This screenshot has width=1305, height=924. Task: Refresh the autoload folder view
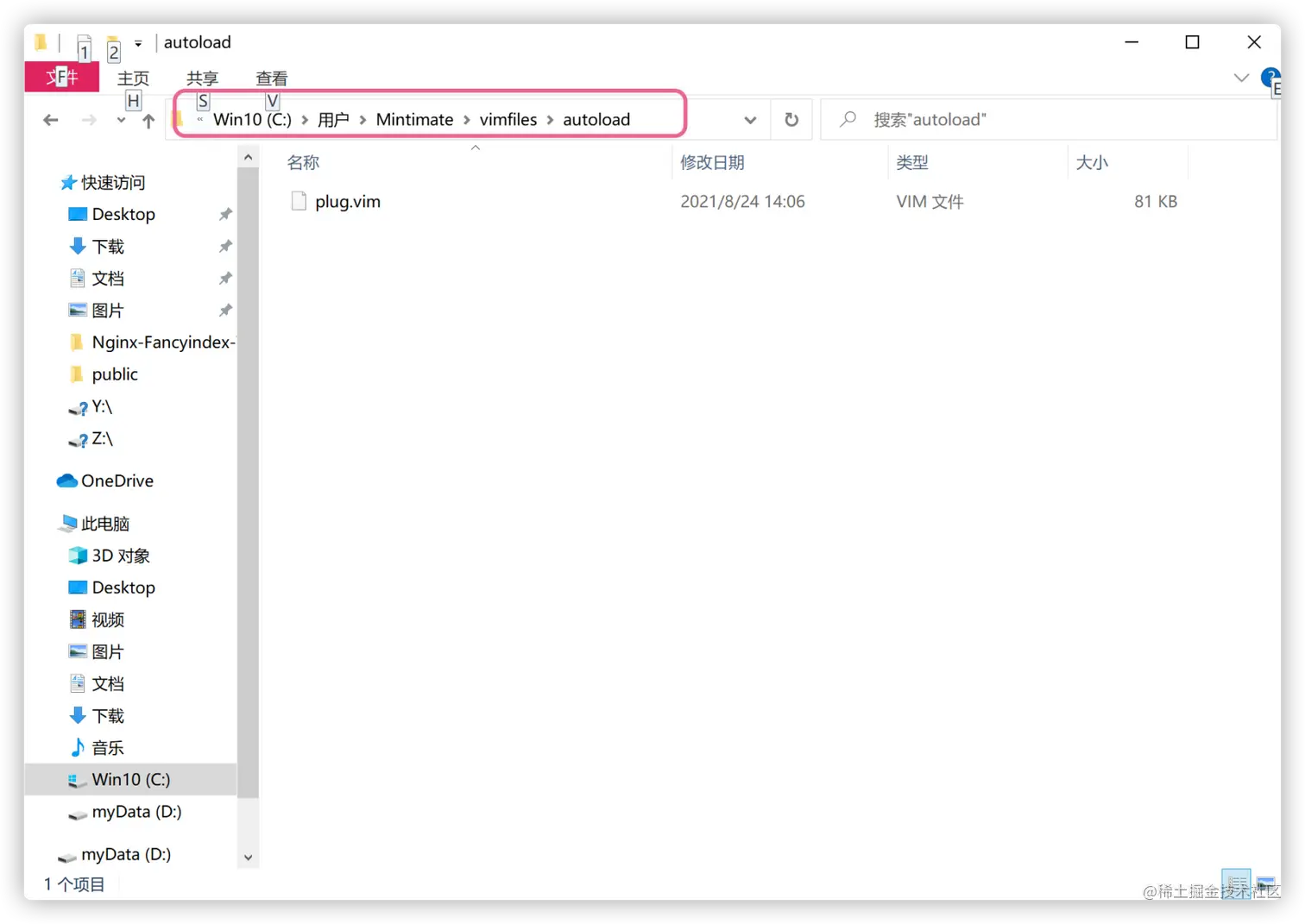pos(791,120)
